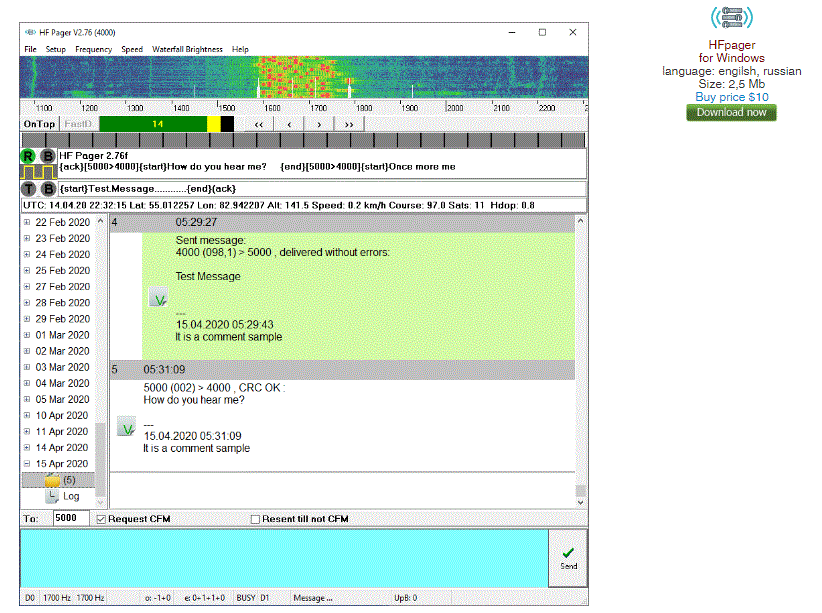This screenshot has height=613, width=822.
Task: Click the single right arrow frequency button
Action: click(319, 124)
